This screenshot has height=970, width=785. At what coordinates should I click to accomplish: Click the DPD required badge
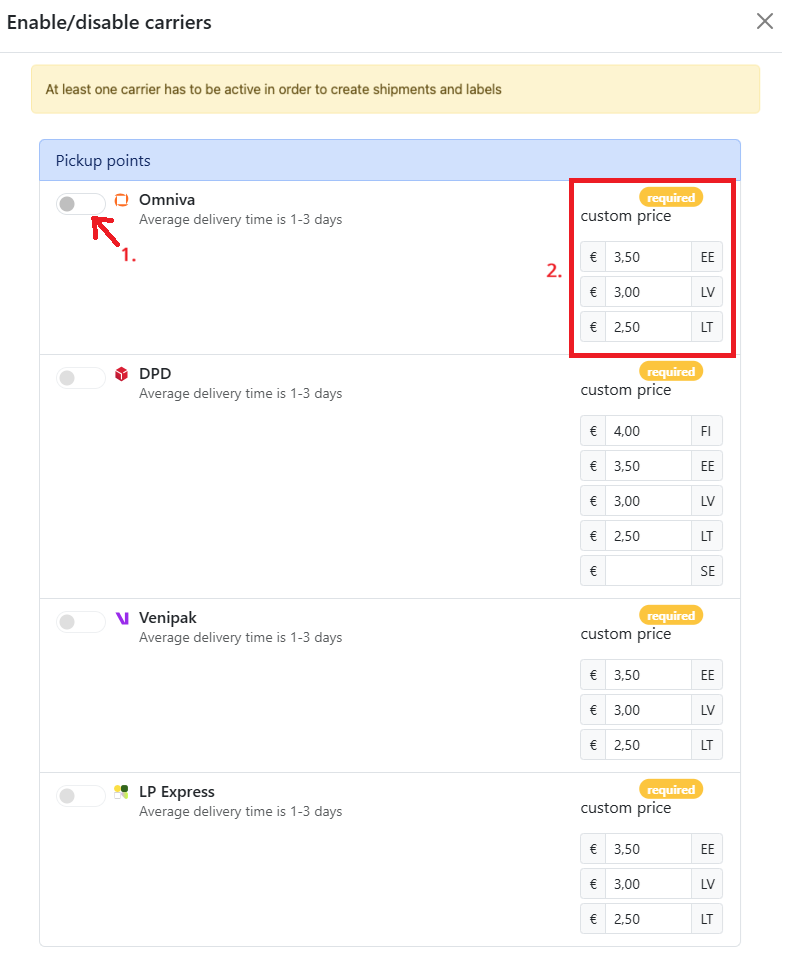tap(671, 372)
